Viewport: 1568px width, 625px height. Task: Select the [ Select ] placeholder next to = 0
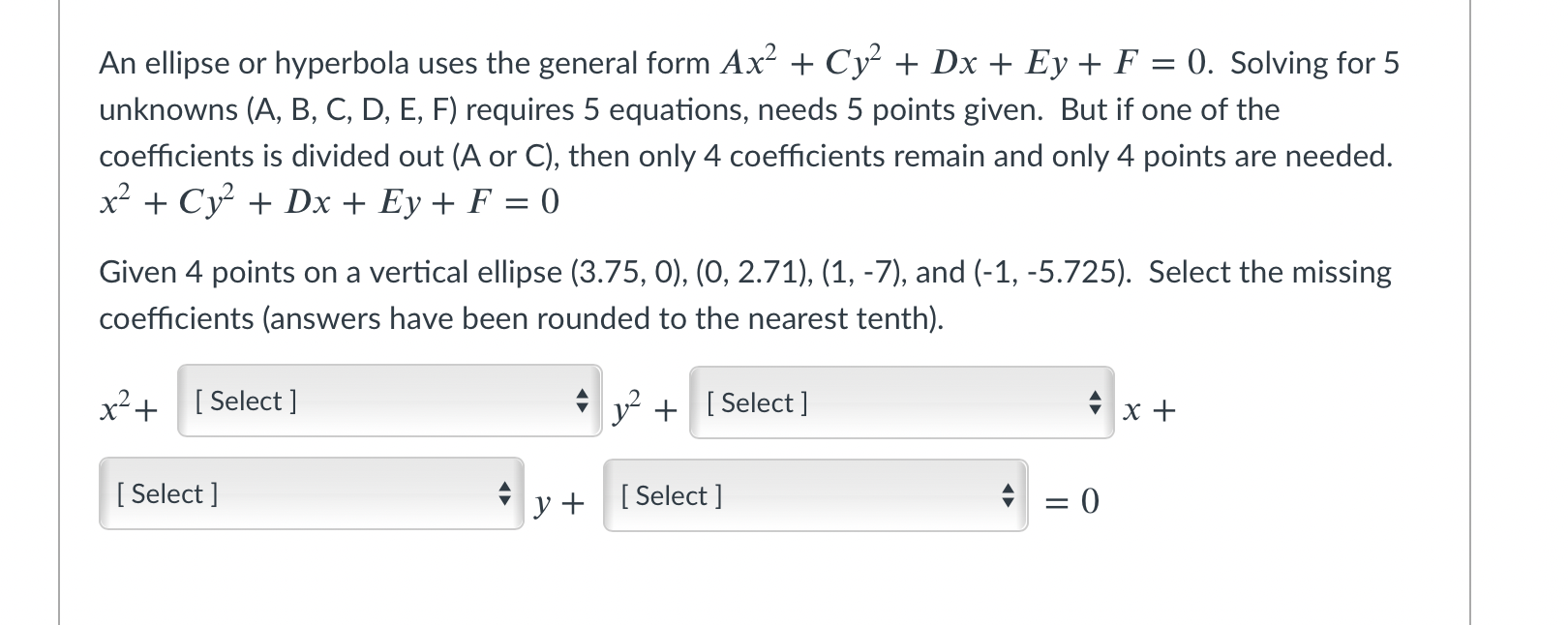pyautogui.click(x=673, y=496)
